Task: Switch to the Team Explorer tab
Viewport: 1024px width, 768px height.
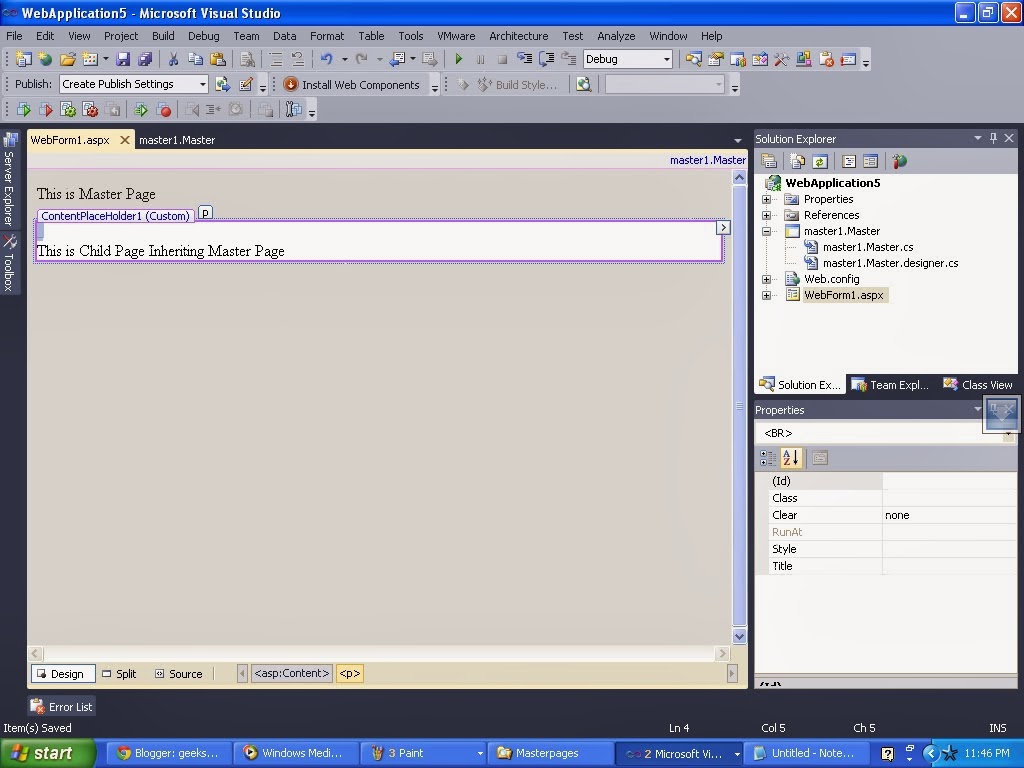Action: [x=891, y=385]
